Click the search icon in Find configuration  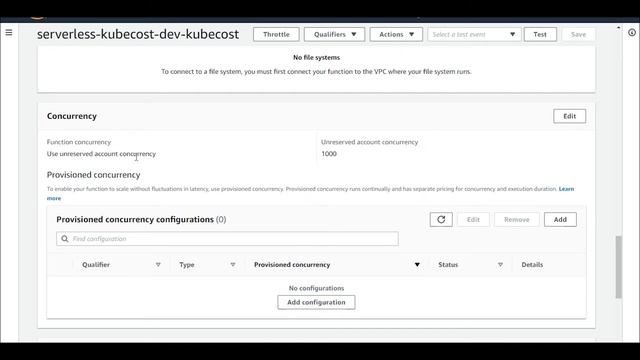click(64, 239)
